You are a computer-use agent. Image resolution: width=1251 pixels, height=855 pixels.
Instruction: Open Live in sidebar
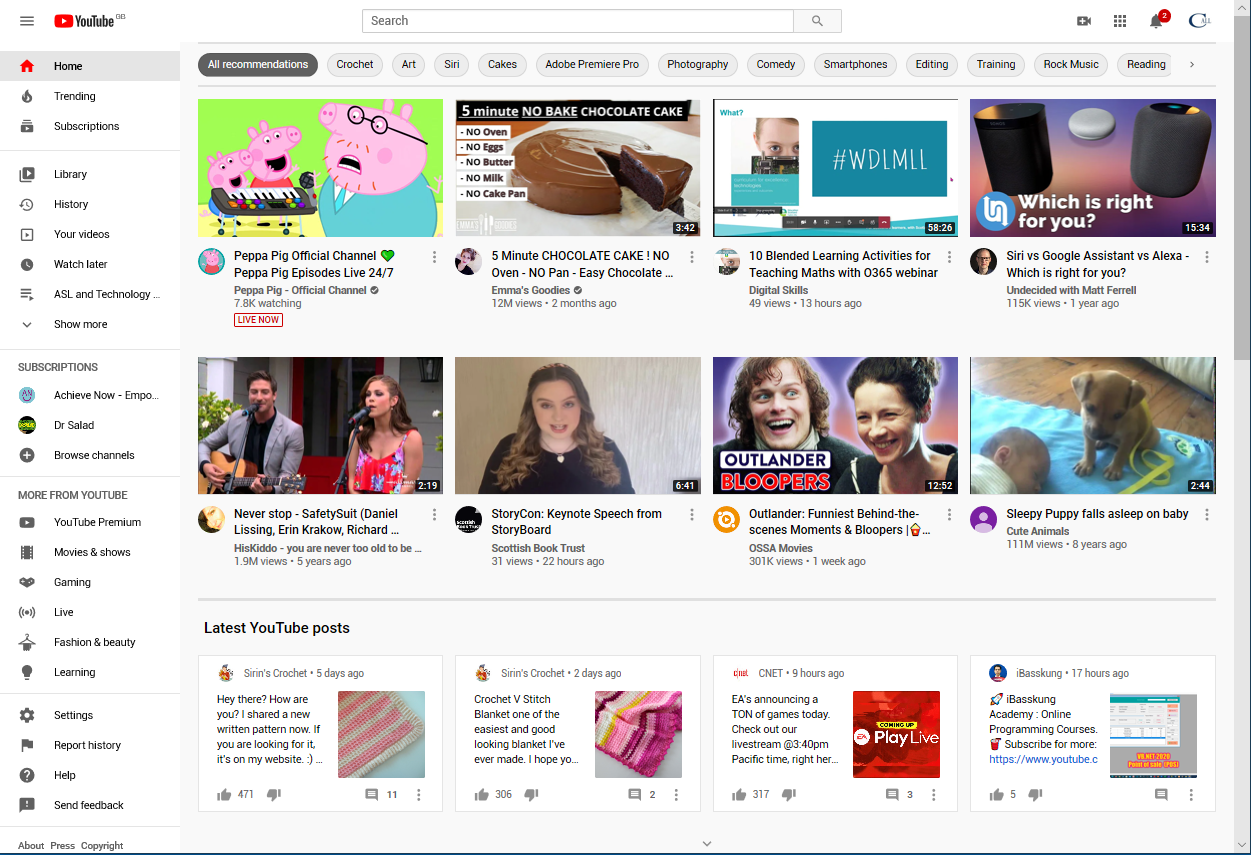click(90, 612)
